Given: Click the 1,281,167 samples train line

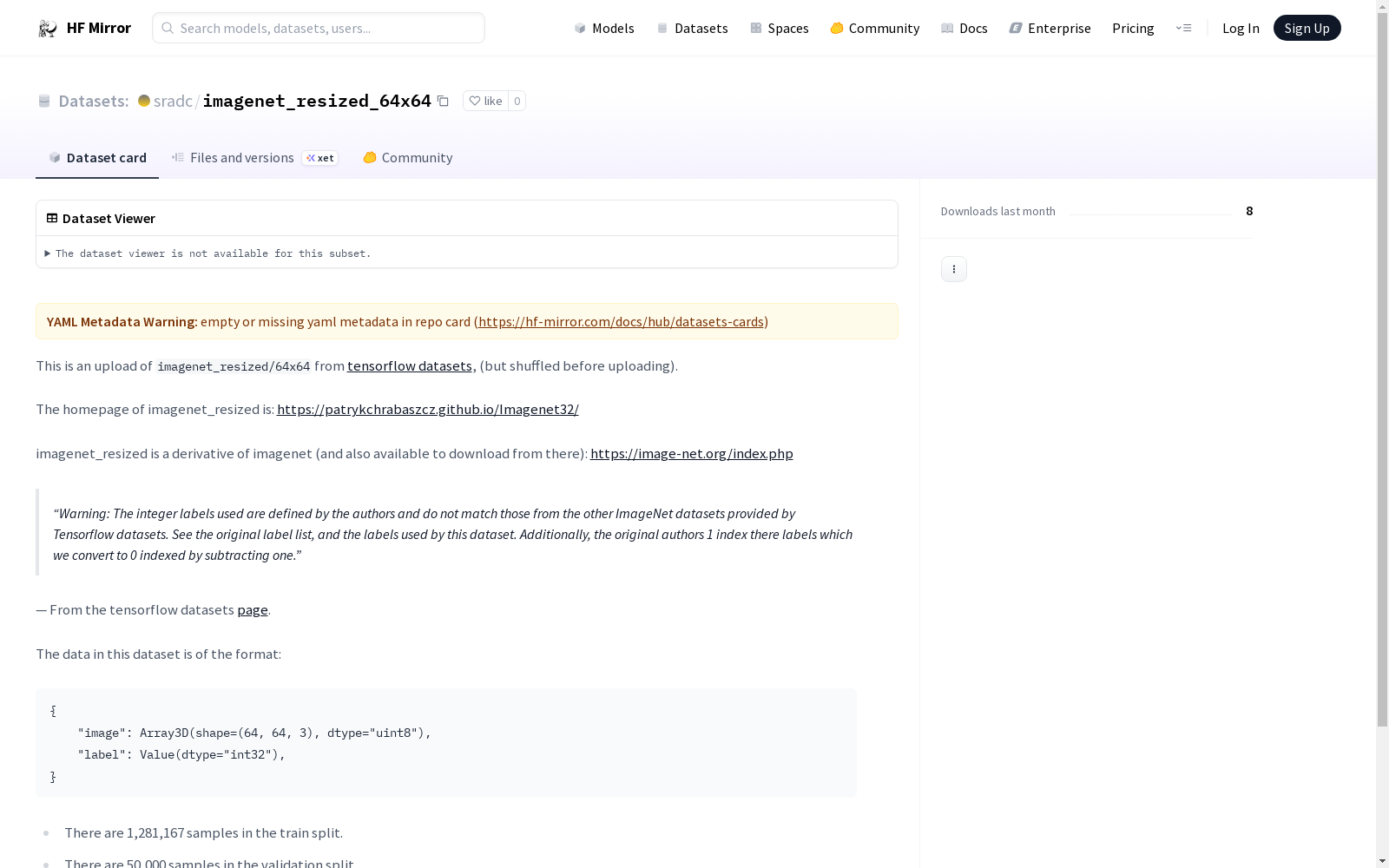Looking at the screenshot, I should point(203,832).
